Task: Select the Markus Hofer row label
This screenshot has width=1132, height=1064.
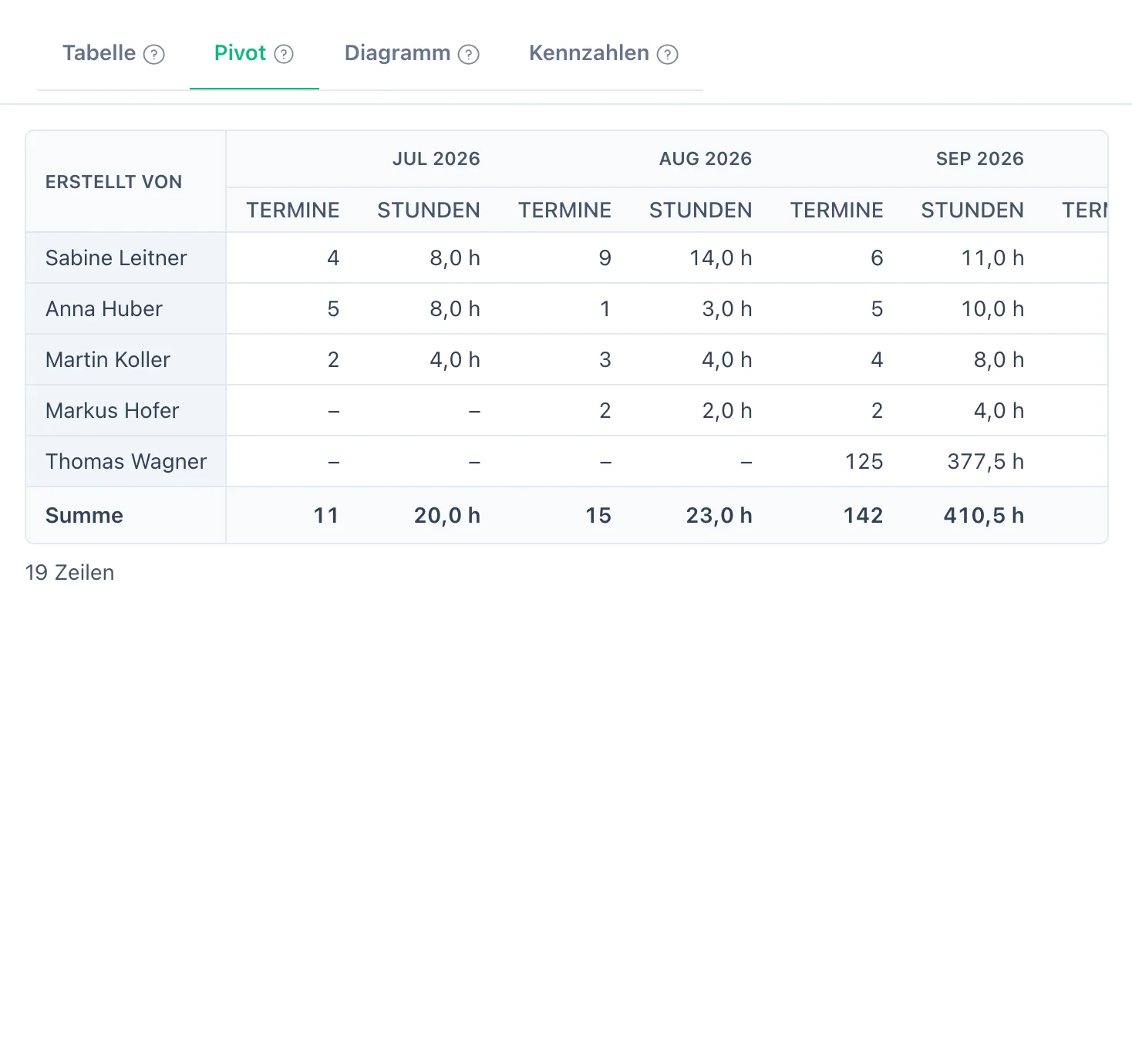Action: 113,410
